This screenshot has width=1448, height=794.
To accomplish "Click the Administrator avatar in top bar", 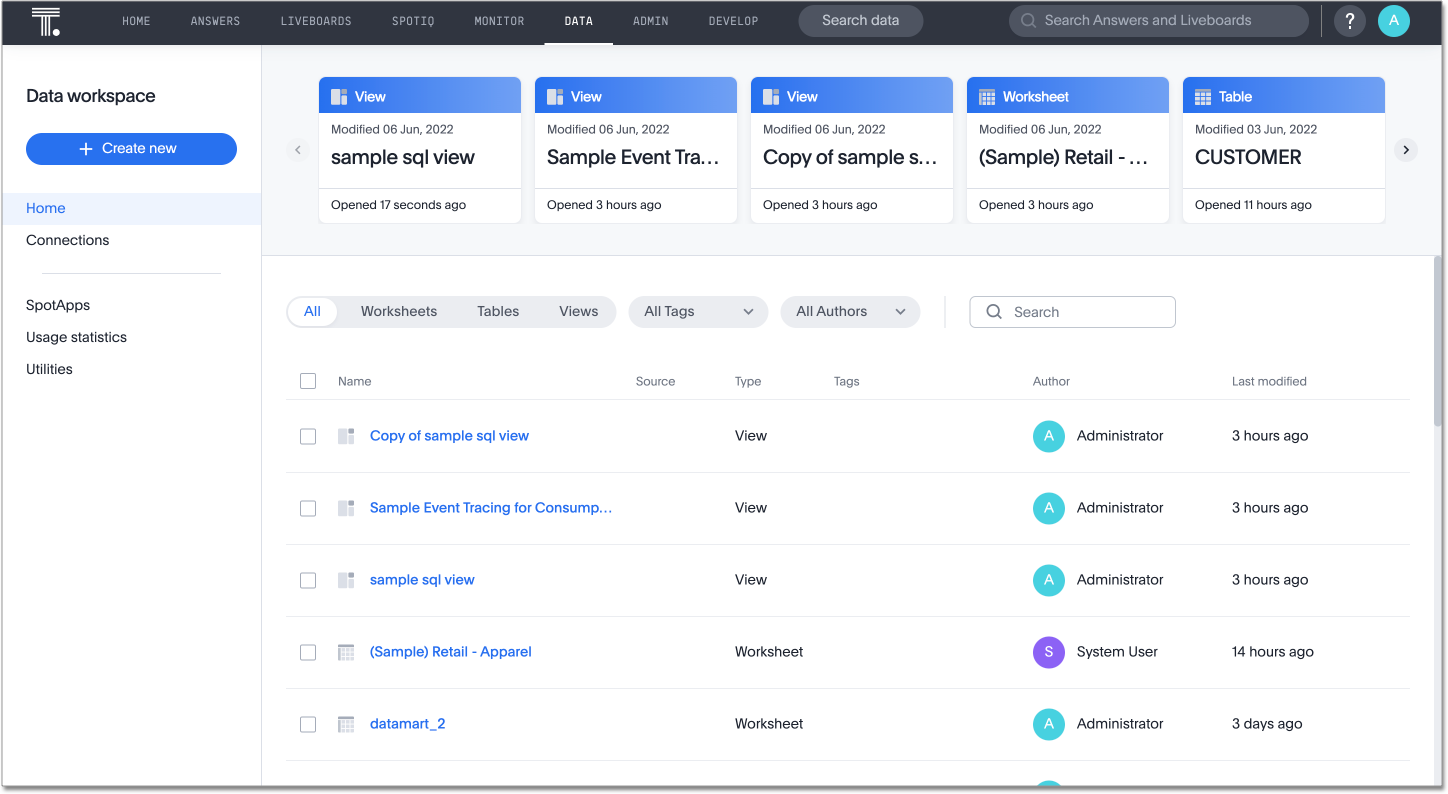I will point(1394,21).
